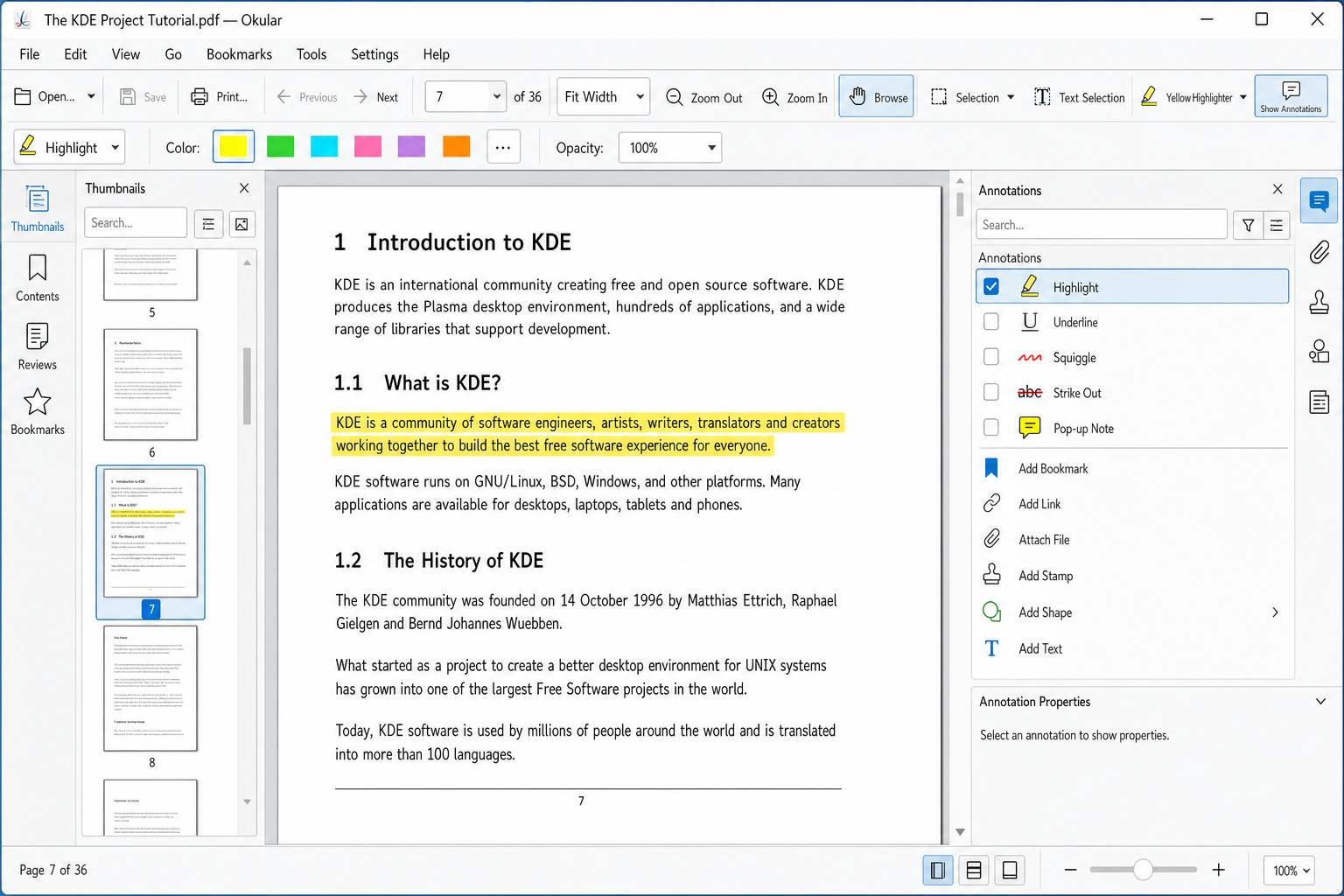Click the zoom slider handle in status bar
Viewport: 1344px width, 896px height.
pyautogui.click(x=1143, y=870)
